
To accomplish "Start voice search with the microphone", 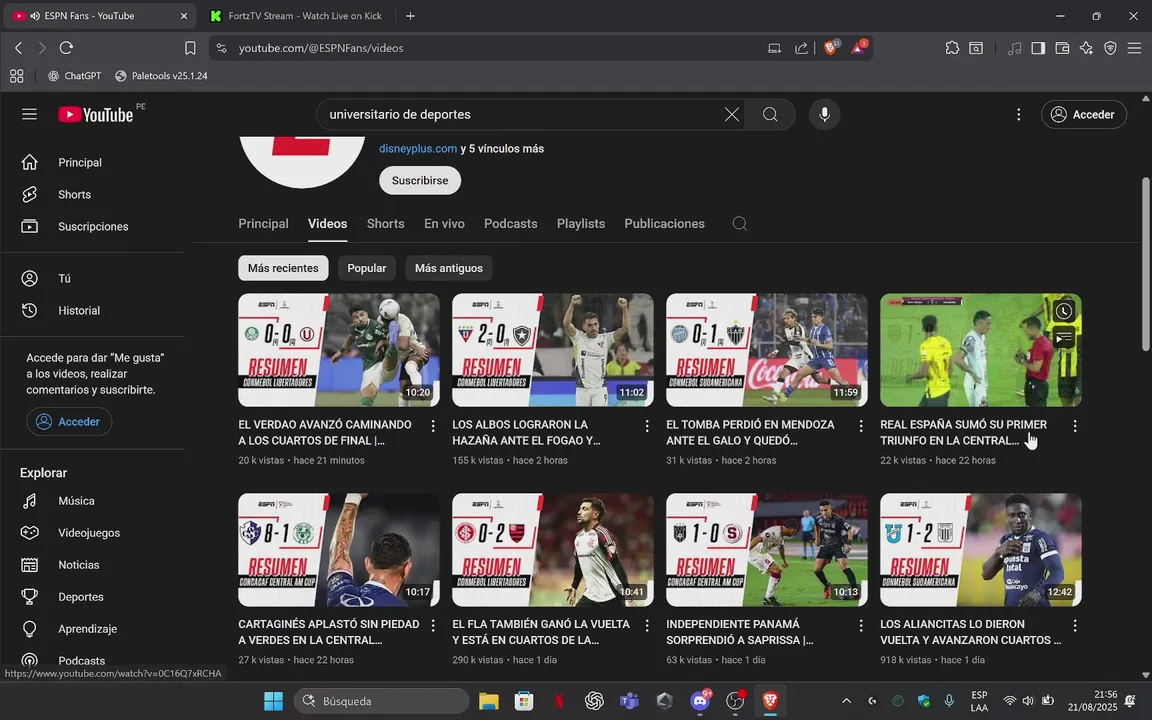I will click(x=824, y=114).
